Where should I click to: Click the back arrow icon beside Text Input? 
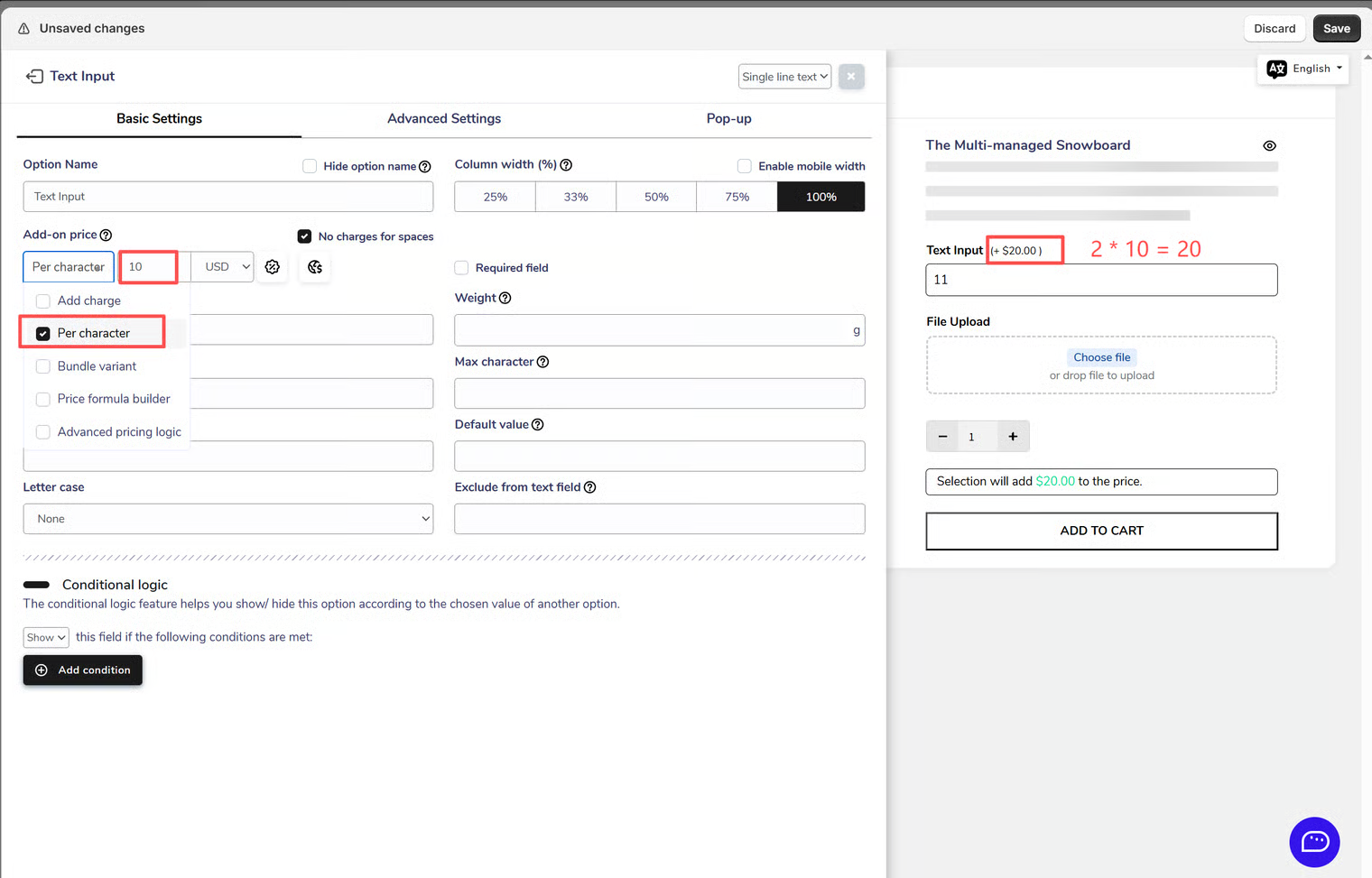(34, 77)
